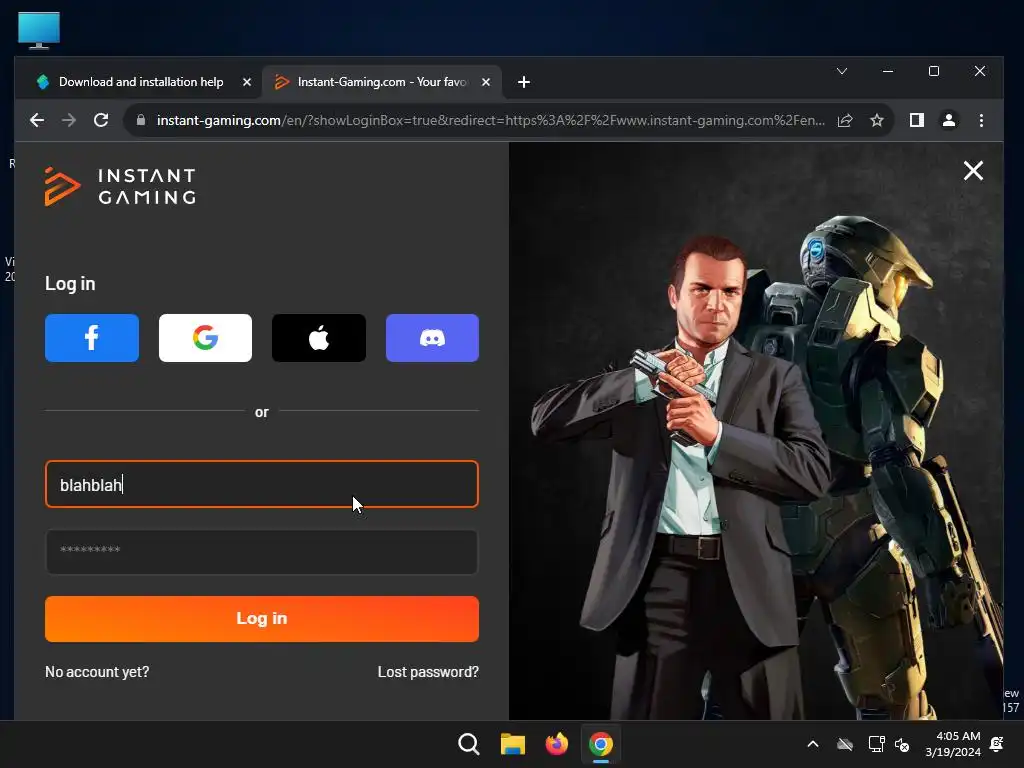
Task: Launch File Explorer from the taskbar
Action: 513,744
